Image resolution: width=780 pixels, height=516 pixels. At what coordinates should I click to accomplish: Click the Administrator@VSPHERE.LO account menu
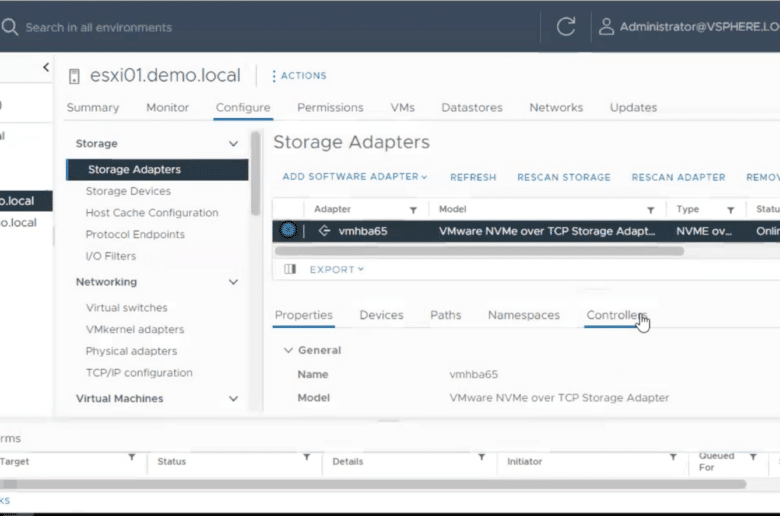(699, 27)
